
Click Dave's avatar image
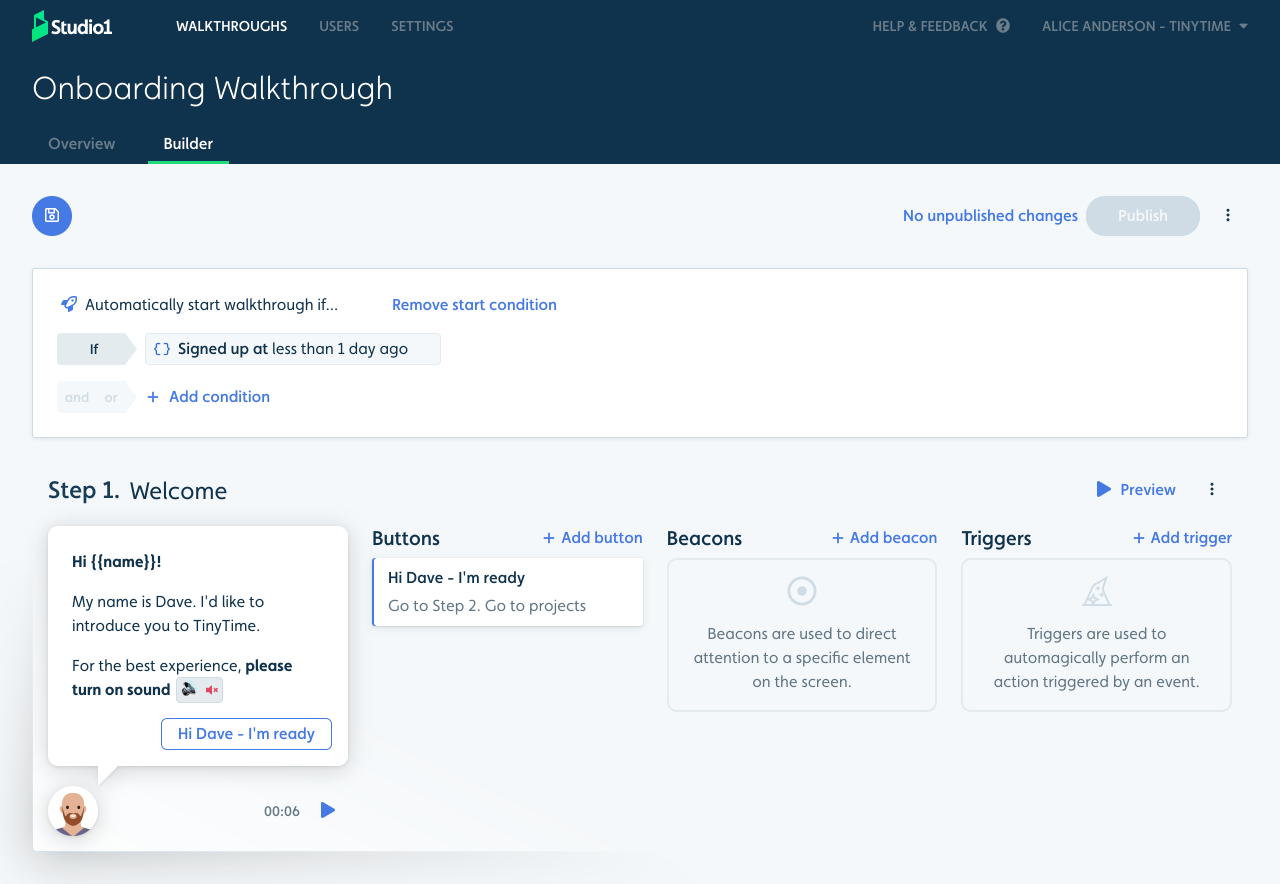pyautogui.click(x=73, y=811)
